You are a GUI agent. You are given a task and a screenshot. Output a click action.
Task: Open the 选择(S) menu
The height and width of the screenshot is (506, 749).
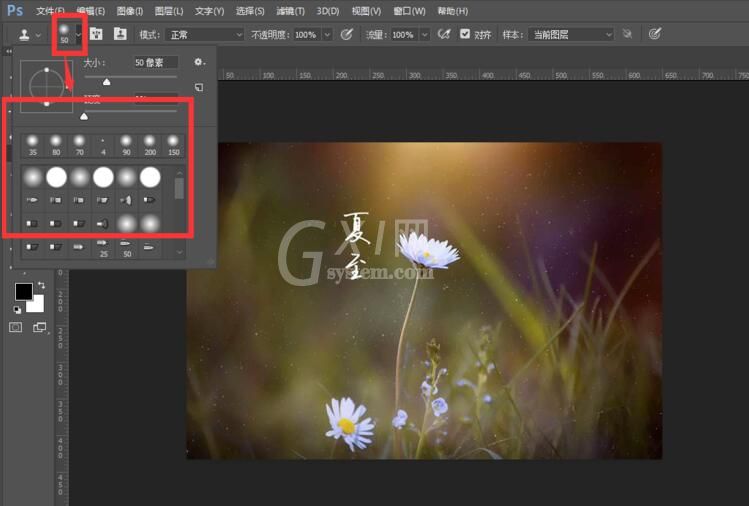coord(250,11)
